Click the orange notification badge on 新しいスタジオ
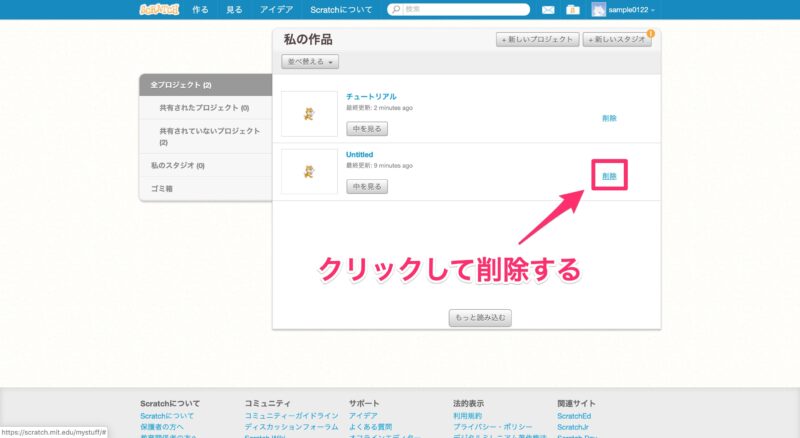 [651, 33]
